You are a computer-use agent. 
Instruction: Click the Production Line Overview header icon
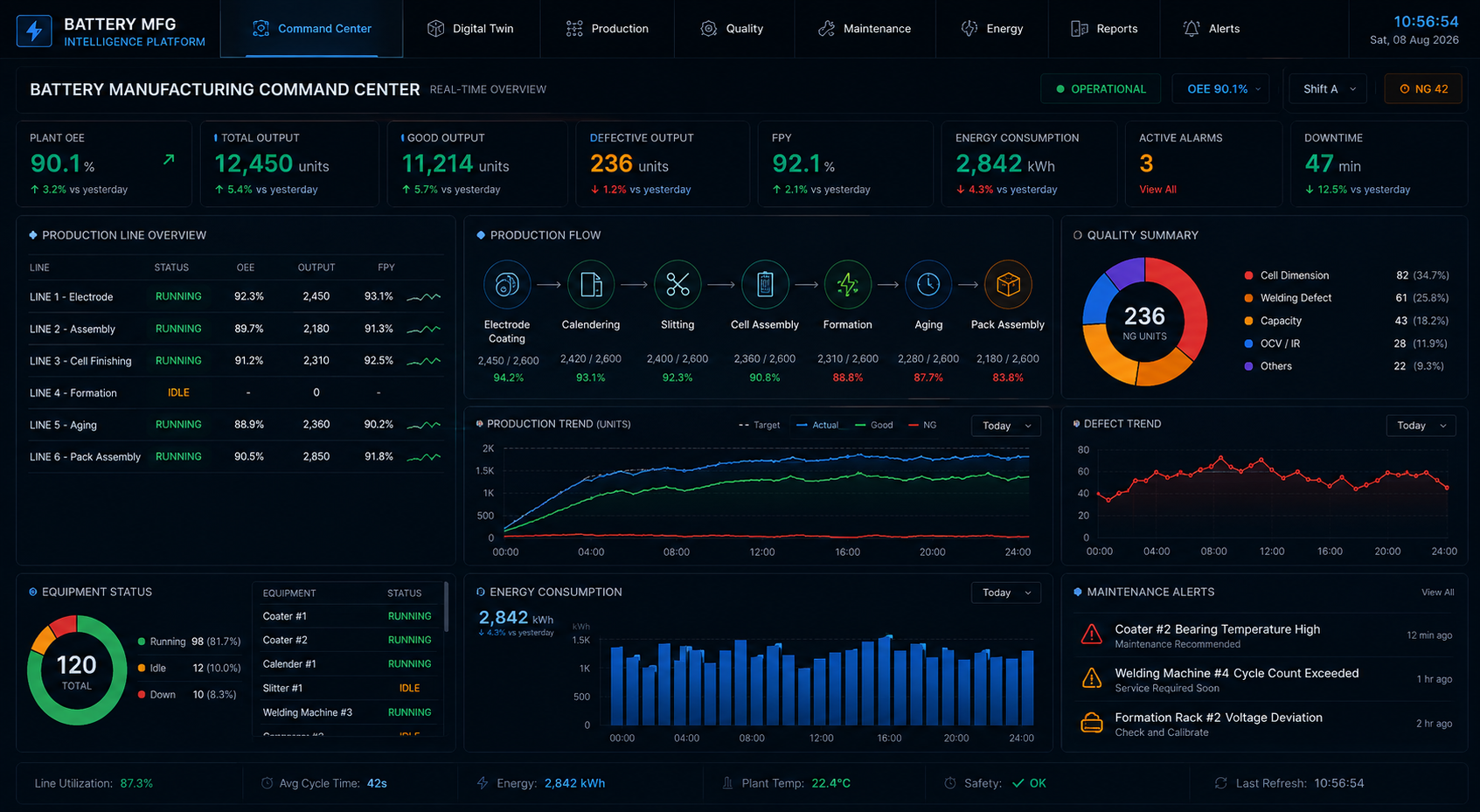point(33,235)
